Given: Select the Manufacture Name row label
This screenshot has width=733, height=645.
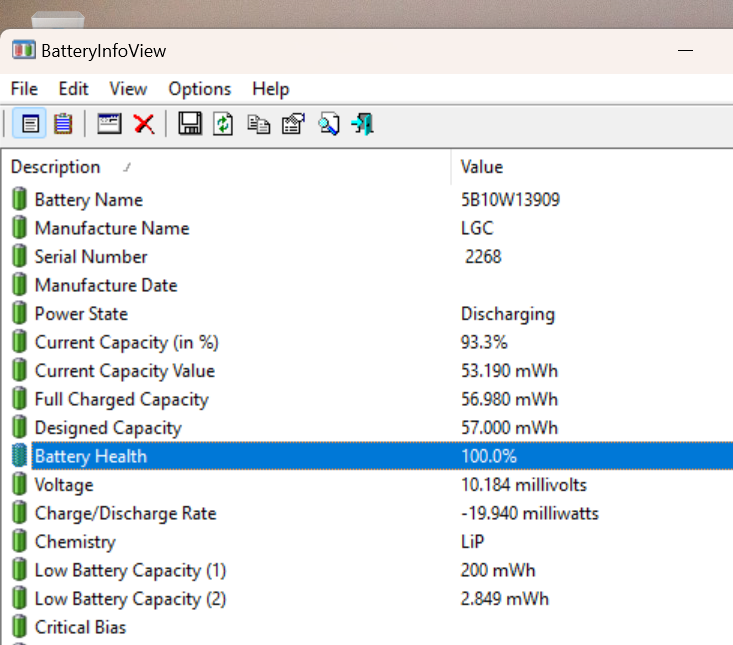Looking at the screenshot, I should (112, 228).
